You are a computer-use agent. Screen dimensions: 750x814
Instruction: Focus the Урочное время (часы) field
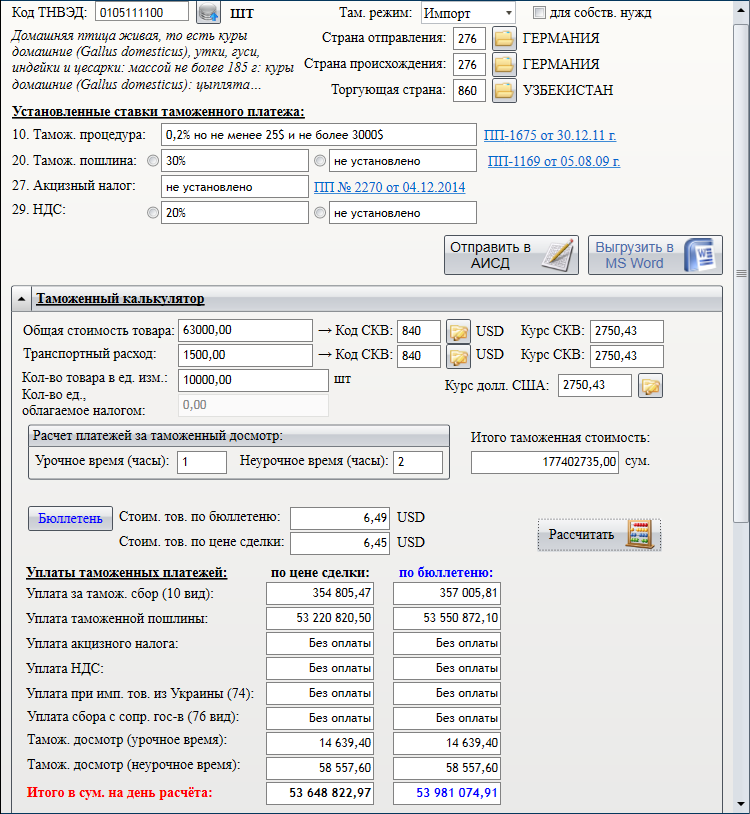[x=202, y=462]
